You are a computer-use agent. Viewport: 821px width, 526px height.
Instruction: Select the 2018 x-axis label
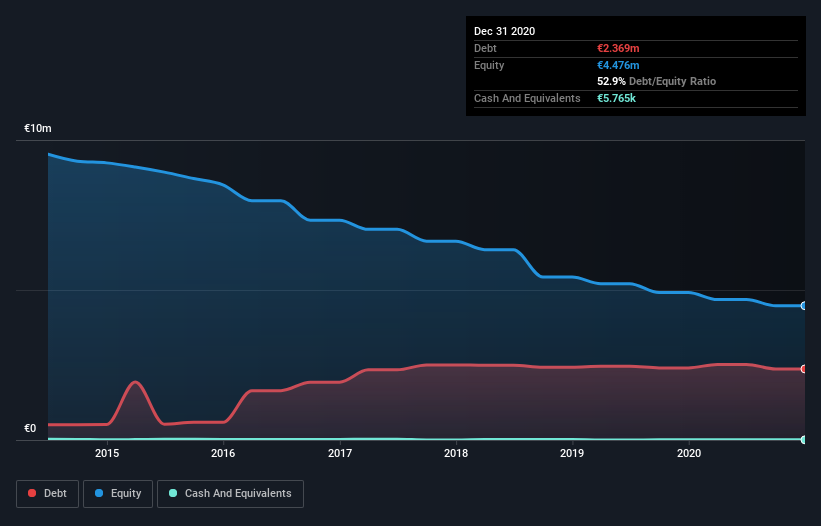tap(456, 453)
